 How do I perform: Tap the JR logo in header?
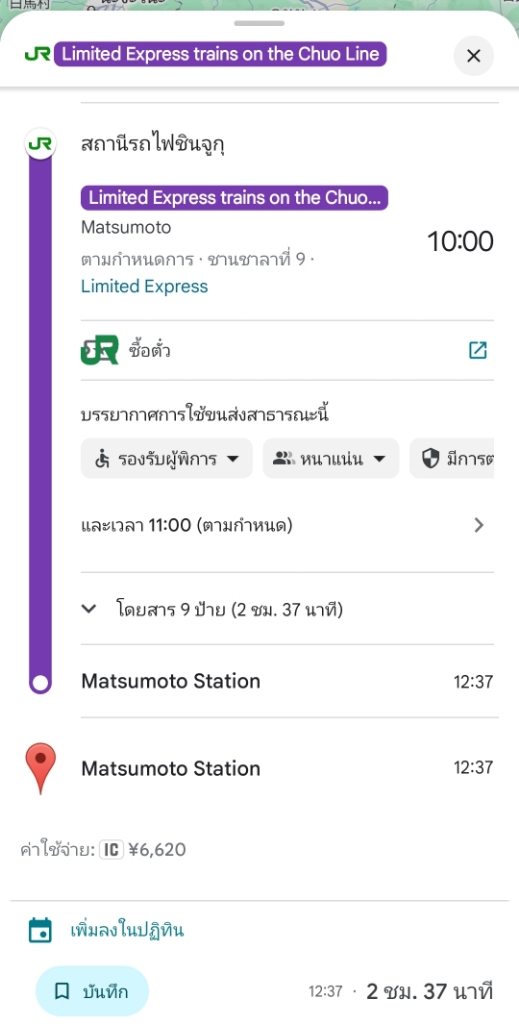pyautogui.click(x=37, y=54)
